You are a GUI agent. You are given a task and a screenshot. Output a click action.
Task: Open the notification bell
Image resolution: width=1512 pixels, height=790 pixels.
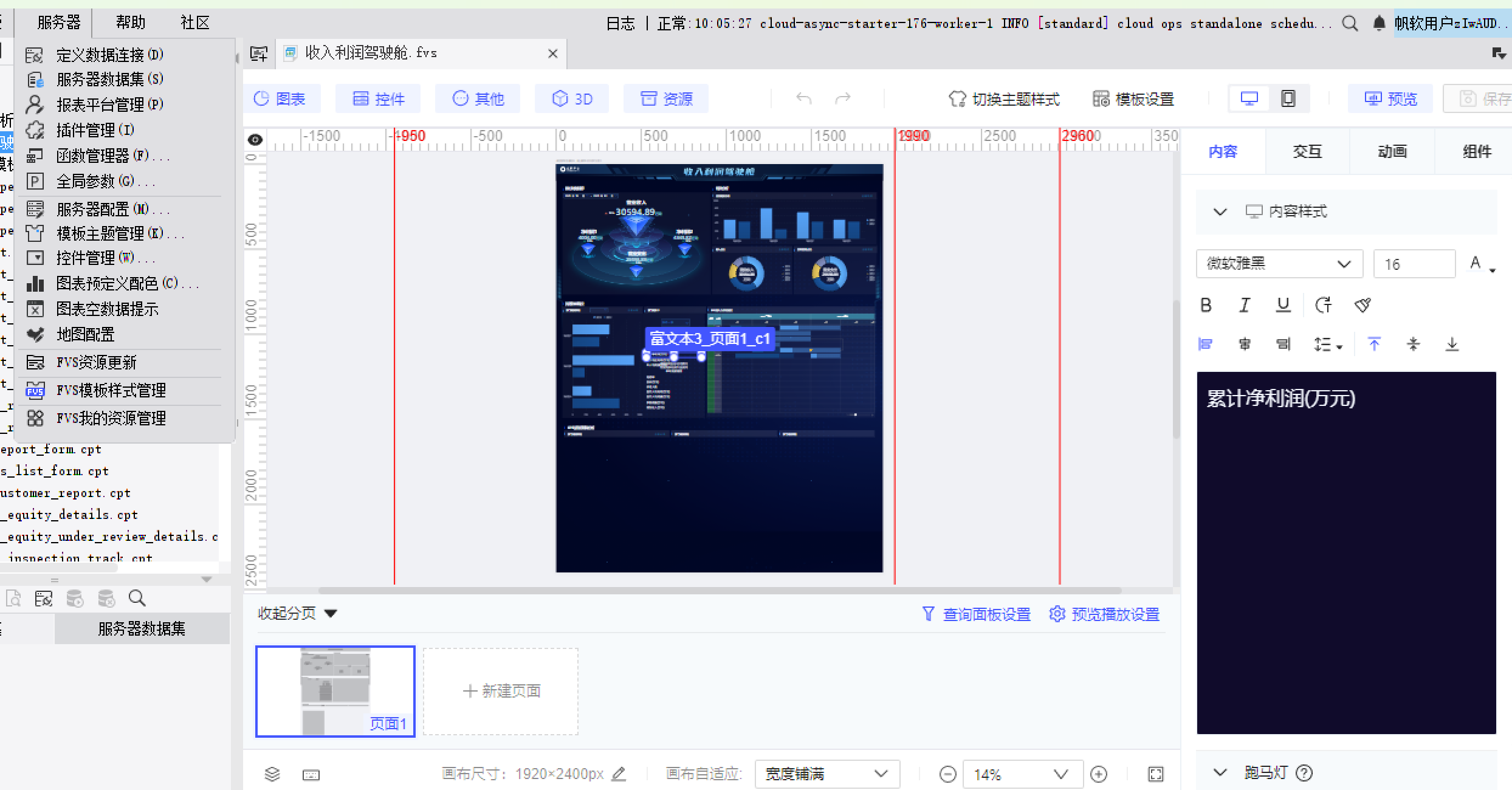click(x=1379, y=23)
